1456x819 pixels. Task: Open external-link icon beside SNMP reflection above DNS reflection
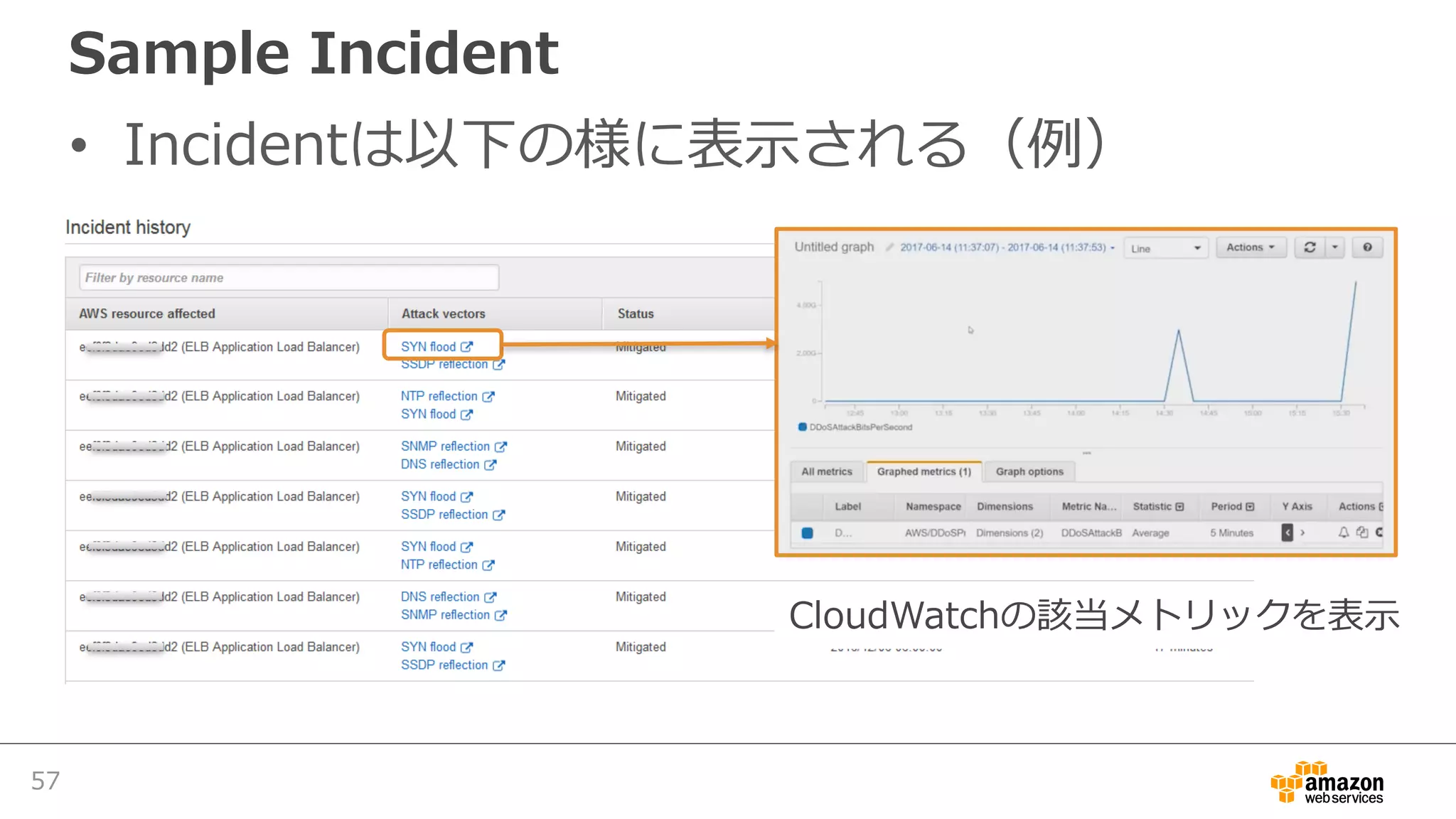pos(500,446)
